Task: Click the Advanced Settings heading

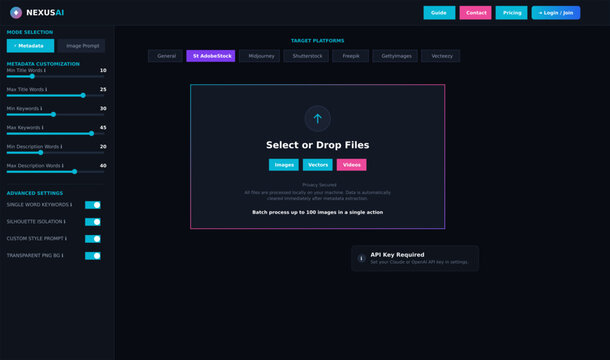Action: pos(35,193)
